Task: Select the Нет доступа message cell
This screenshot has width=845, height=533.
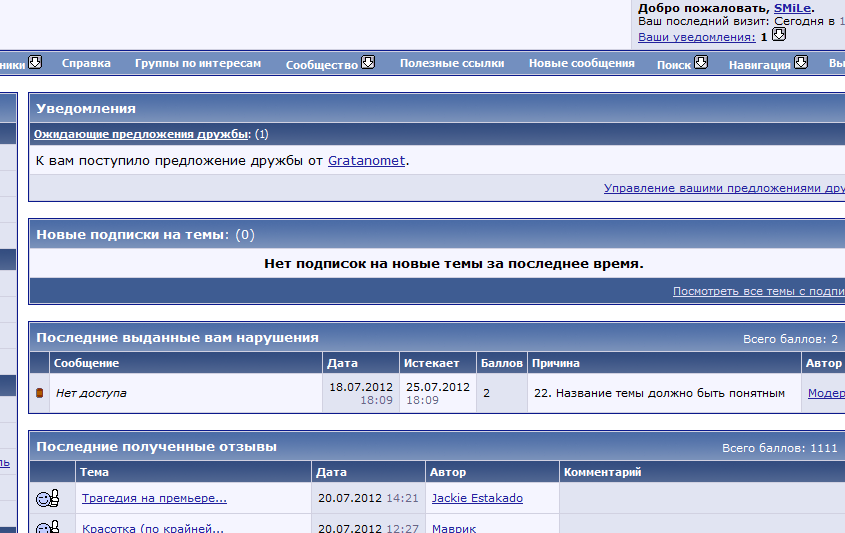Action: point(186,393)
